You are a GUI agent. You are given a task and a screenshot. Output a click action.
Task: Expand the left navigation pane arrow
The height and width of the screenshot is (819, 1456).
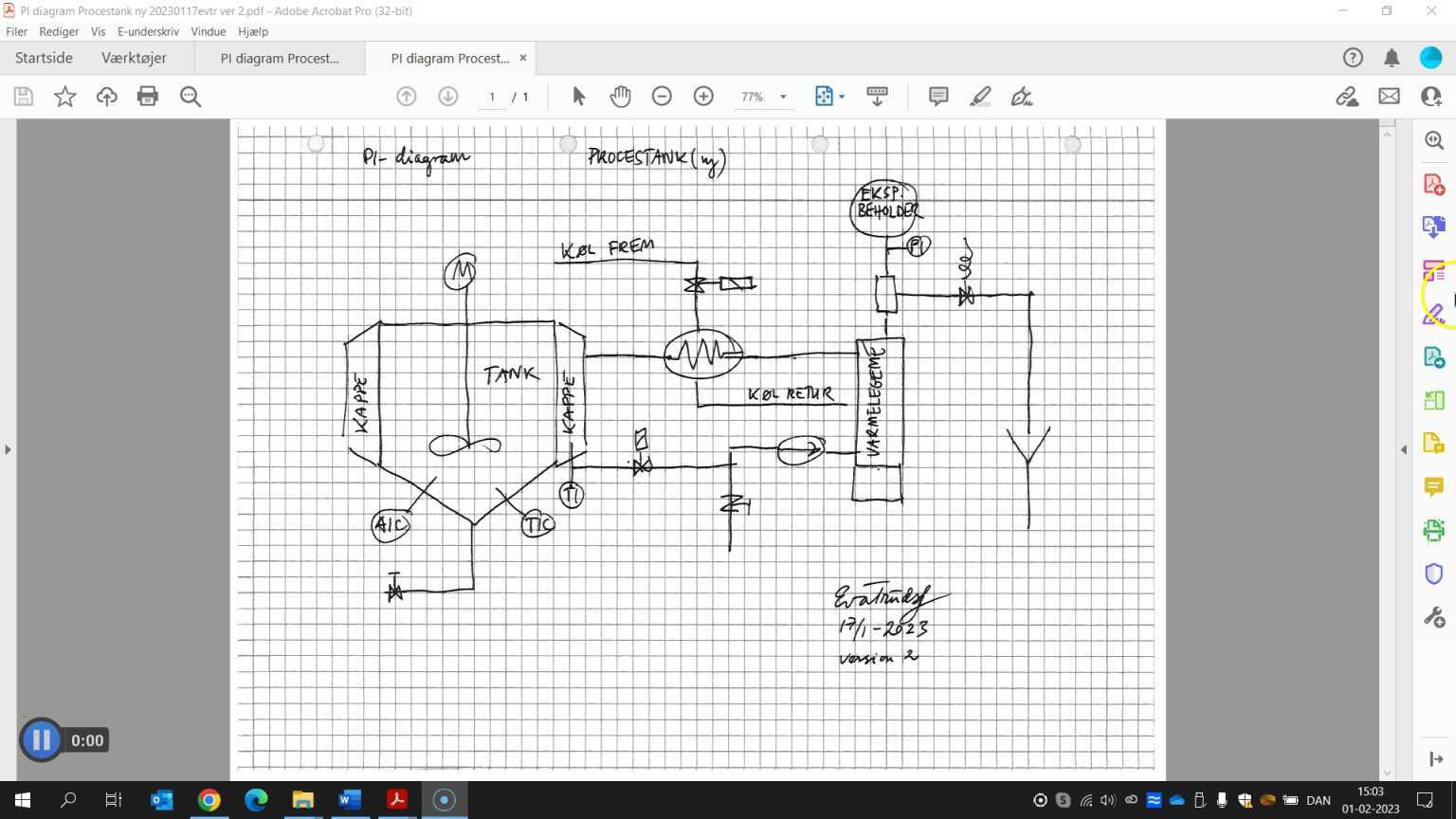pyautogui.click(x=9, y=449)
